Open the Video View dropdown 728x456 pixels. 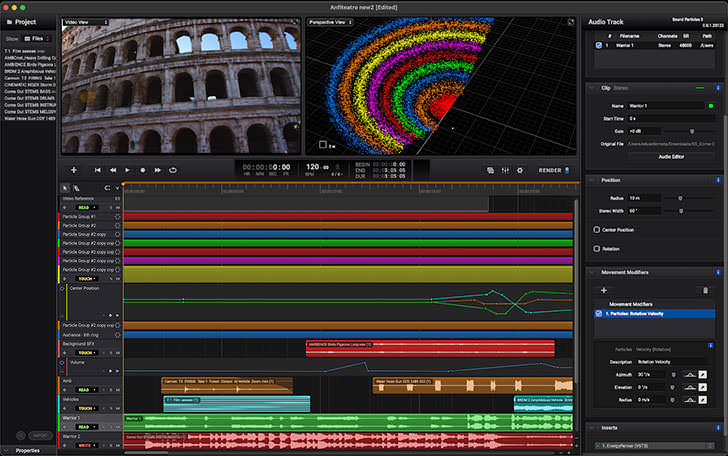point(88,21)
